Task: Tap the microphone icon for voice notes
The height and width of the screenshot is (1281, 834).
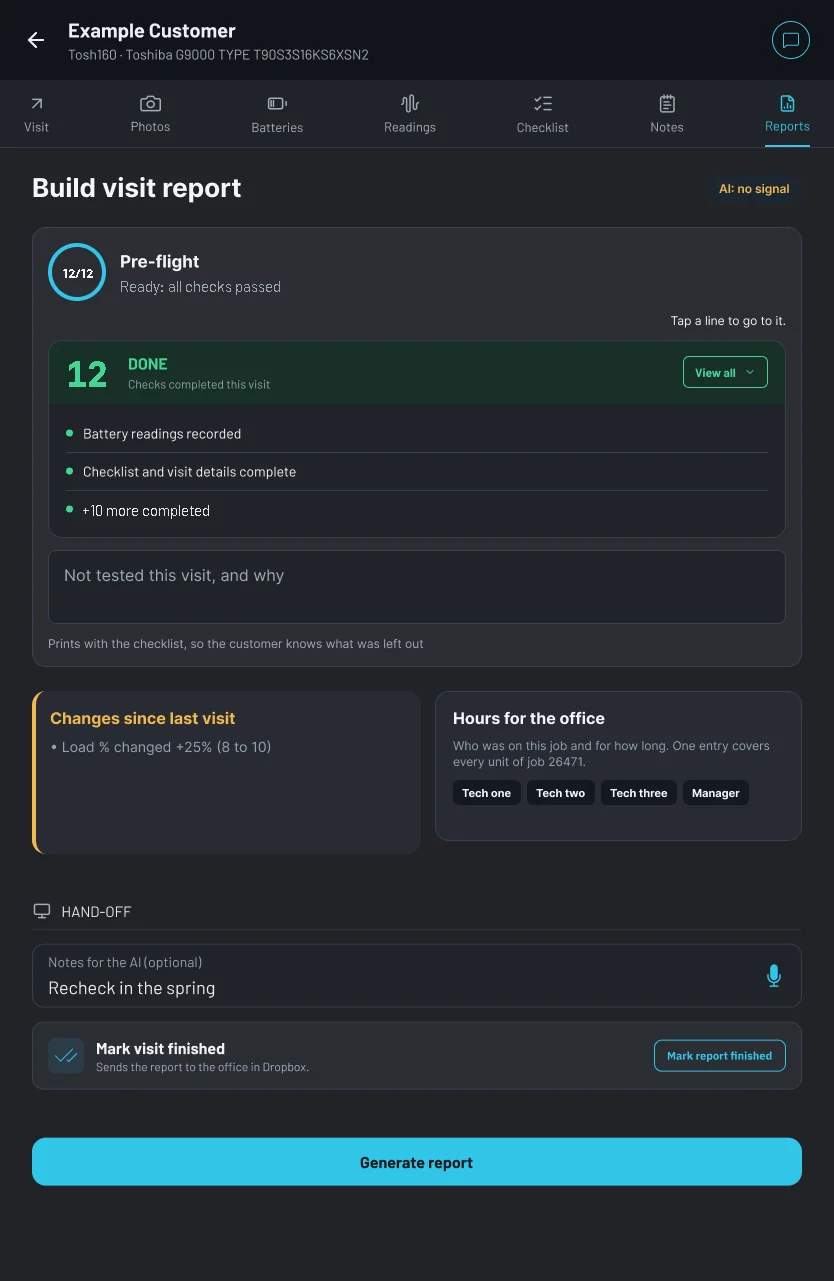Action: pyautogui.click(x=773, y=976)
